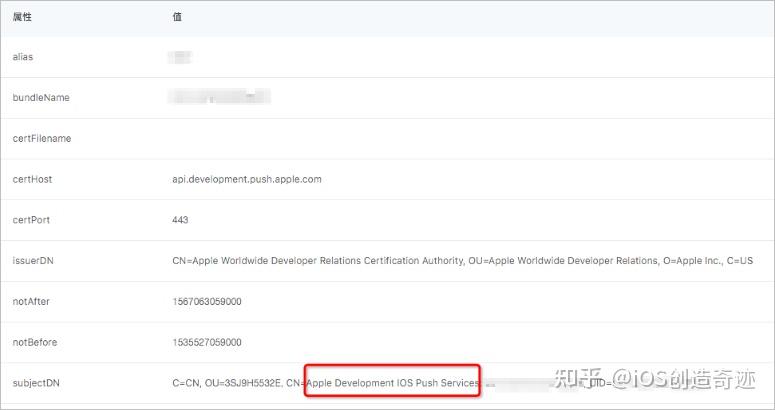
Task: Select the bundleName attribute label
Action: tap(41, 98)
